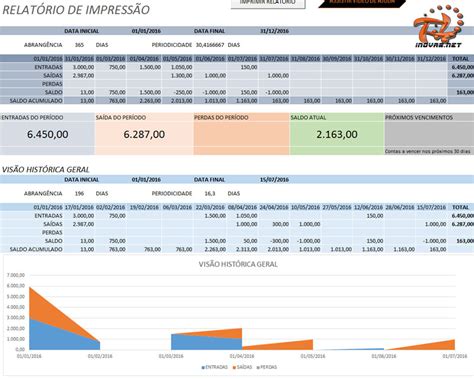Select the 30,4166667 periodicidade value
This screenshot has width=474, height=379.
click(210, 45)
